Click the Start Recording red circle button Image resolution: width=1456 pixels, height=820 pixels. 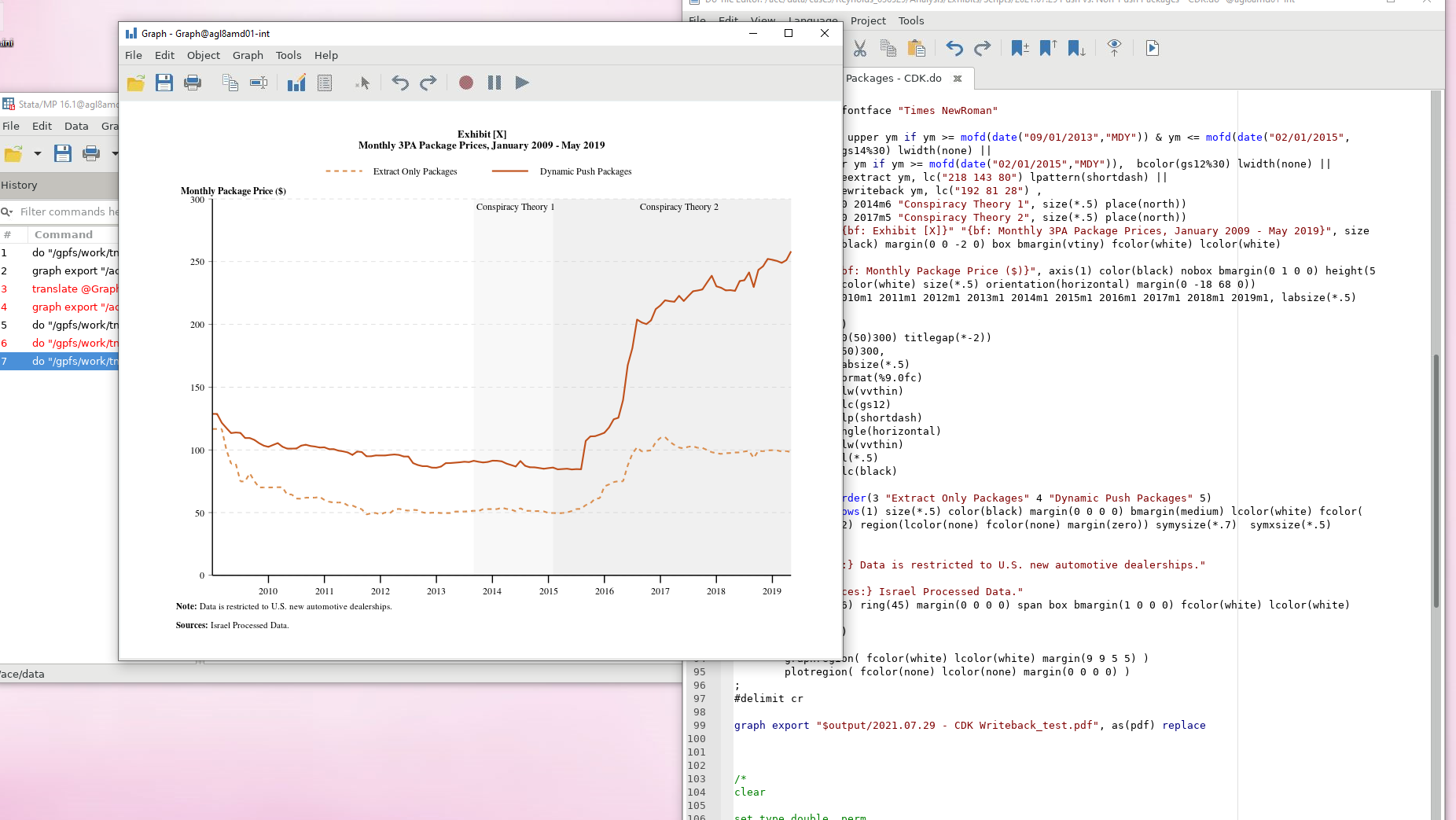click(x=466, y=83)
